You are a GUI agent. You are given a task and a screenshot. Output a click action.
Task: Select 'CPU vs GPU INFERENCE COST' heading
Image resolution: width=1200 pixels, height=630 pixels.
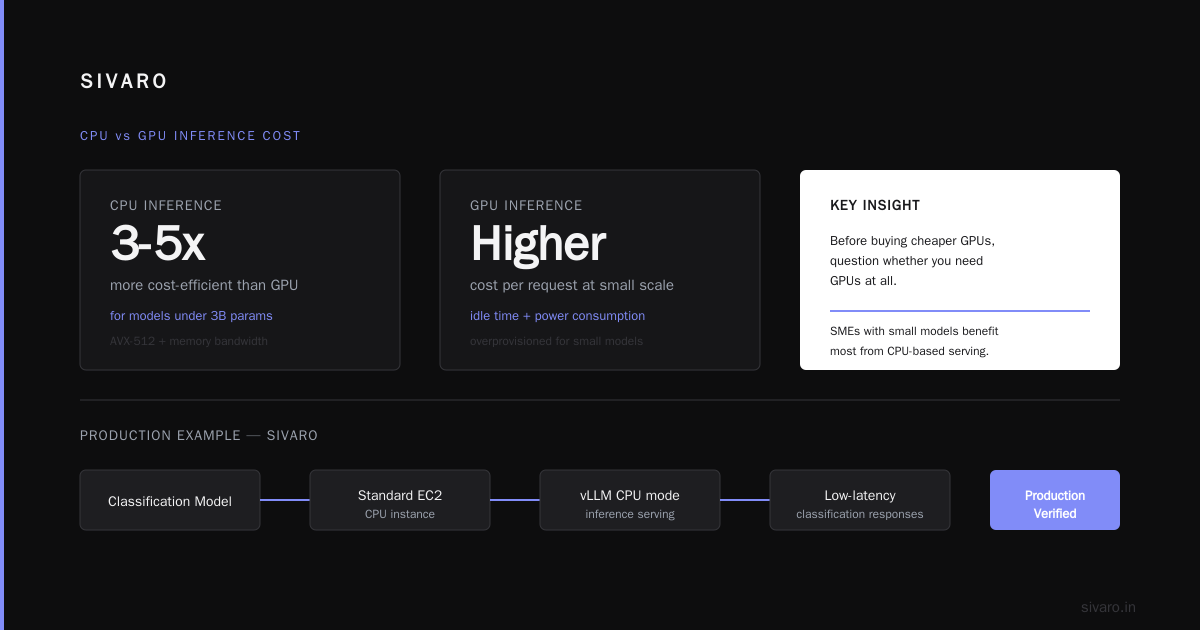(190, 136)
